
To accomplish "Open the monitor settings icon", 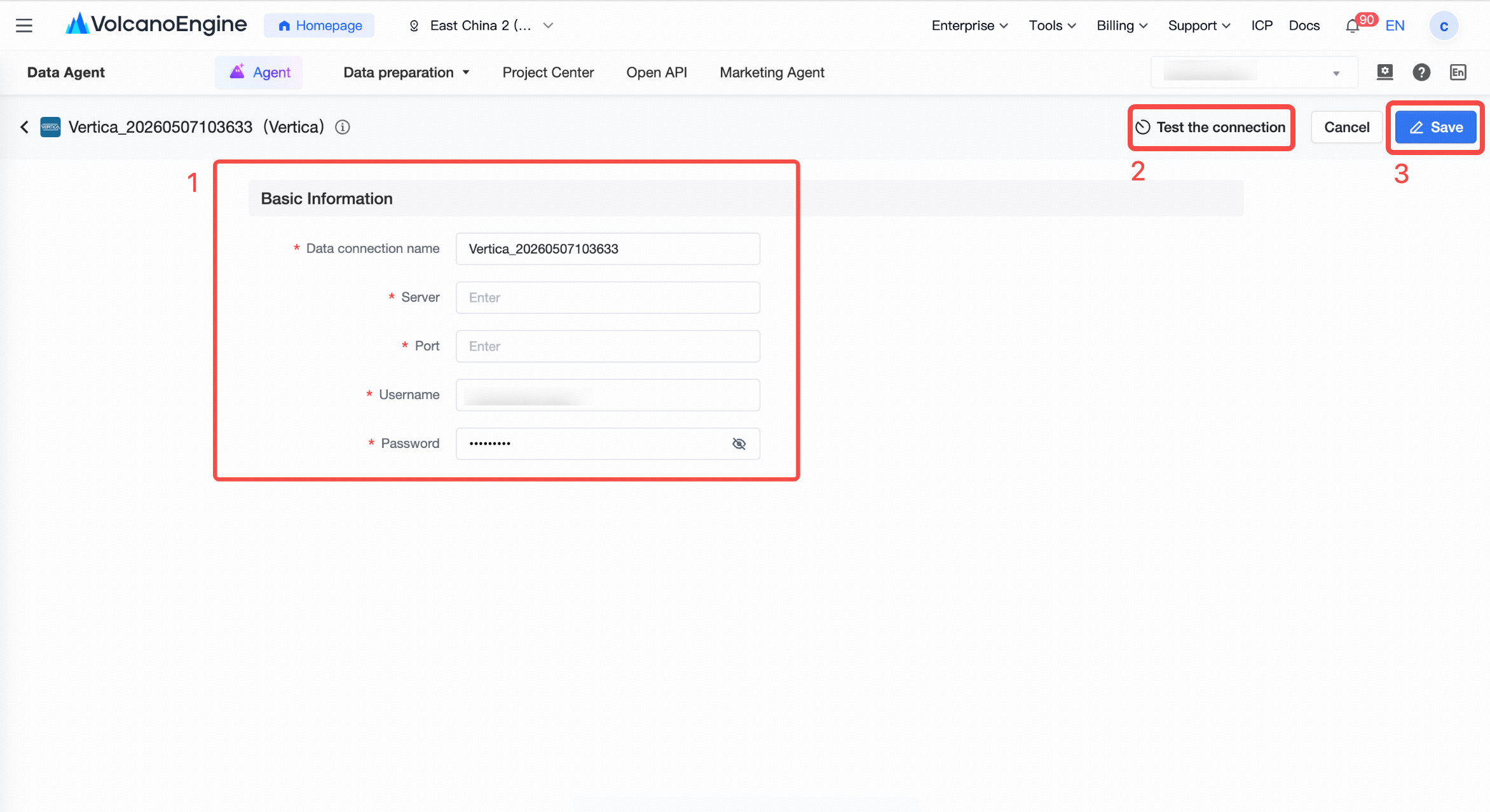I will click(x=1384, y=72).
